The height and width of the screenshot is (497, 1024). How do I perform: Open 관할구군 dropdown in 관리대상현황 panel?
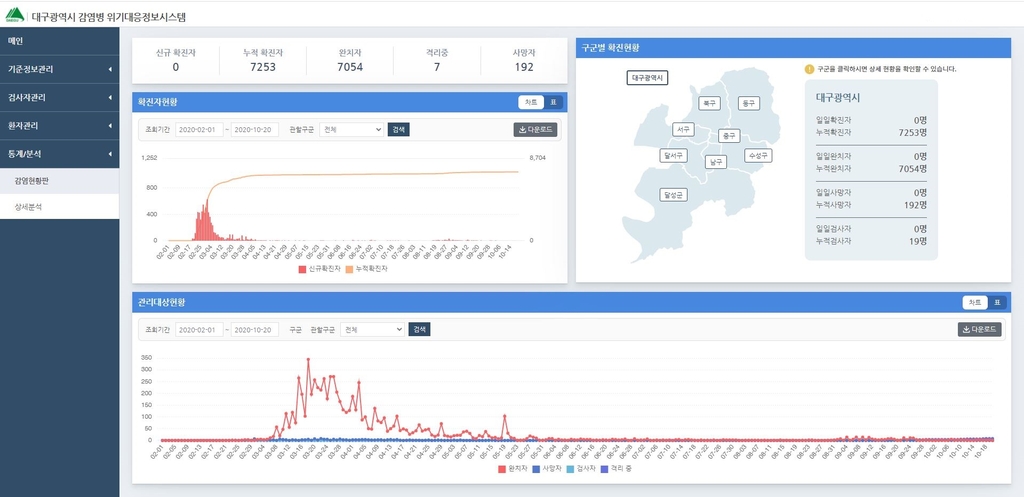click(371, 329)
